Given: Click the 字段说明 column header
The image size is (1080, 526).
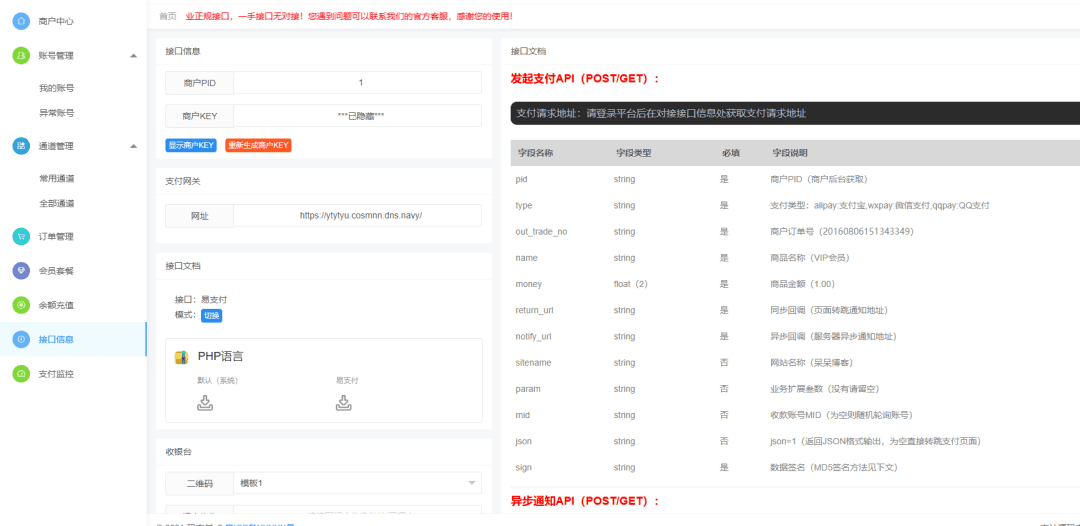Looking at the screenshot, I should (x=790, y=153).
